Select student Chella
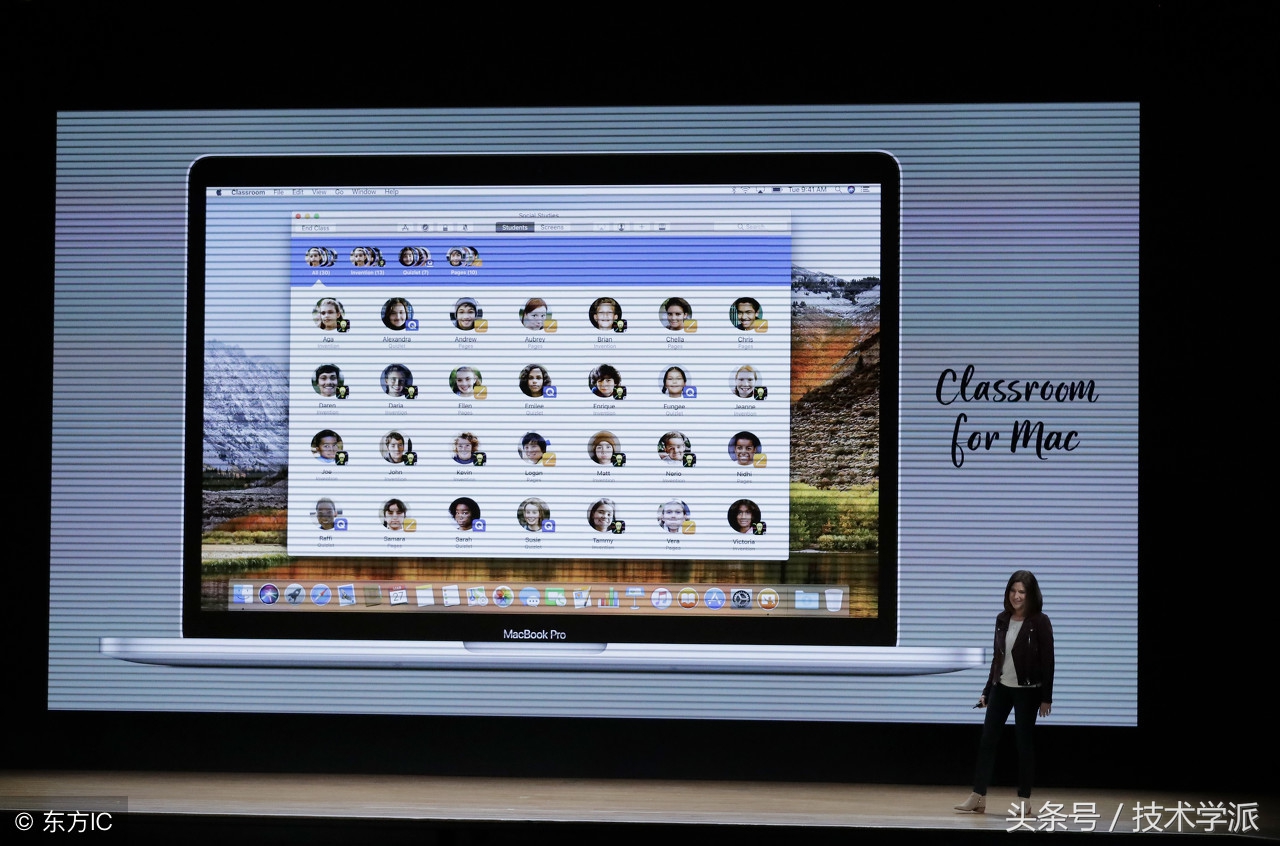The width and height of the screenshot is (1280, 846). point(675,321)
